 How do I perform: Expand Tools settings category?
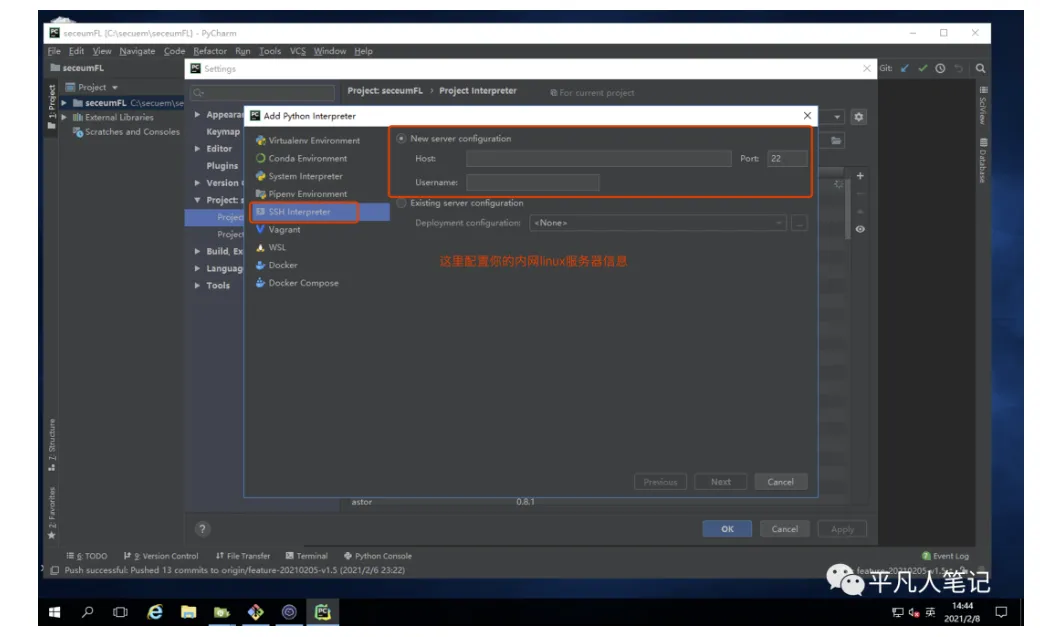197,285
